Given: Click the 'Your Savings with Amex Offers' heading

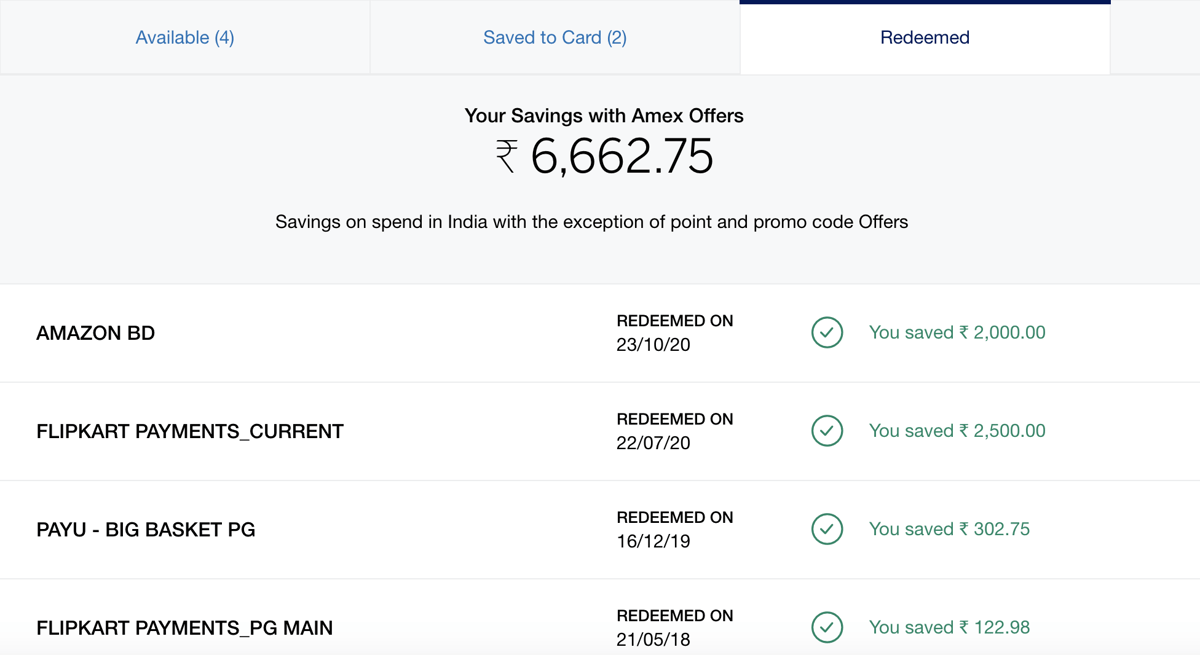Looking at the screenshot, I should click(x=604, y=116).
